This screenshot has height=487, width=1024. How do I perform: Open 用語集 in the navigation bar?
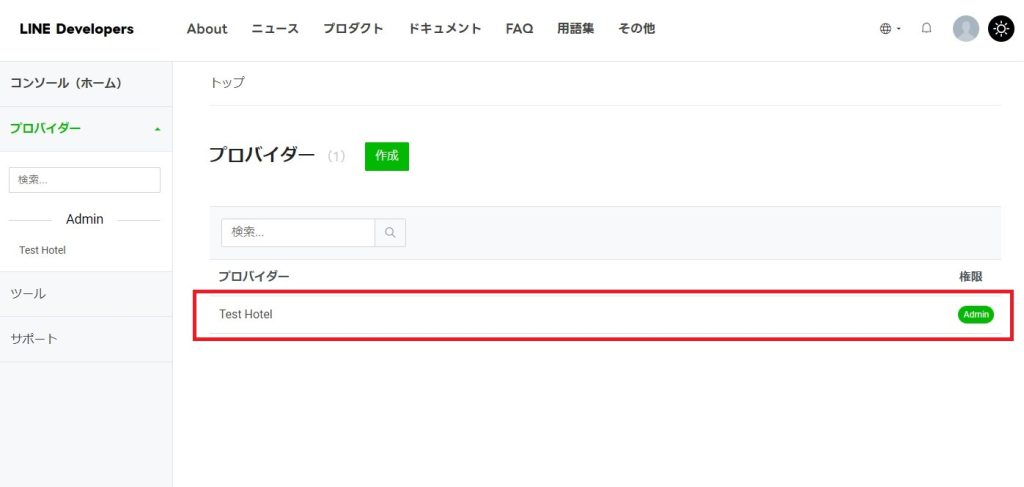(575, 29)
